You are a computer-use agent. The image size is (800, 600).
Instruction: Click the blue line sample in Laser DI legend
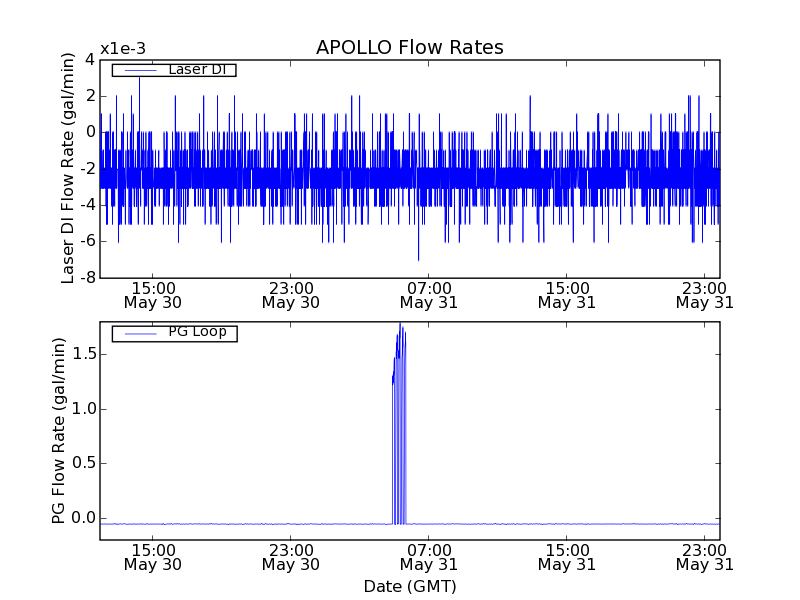pyautogui.click(x=138, y=70)
